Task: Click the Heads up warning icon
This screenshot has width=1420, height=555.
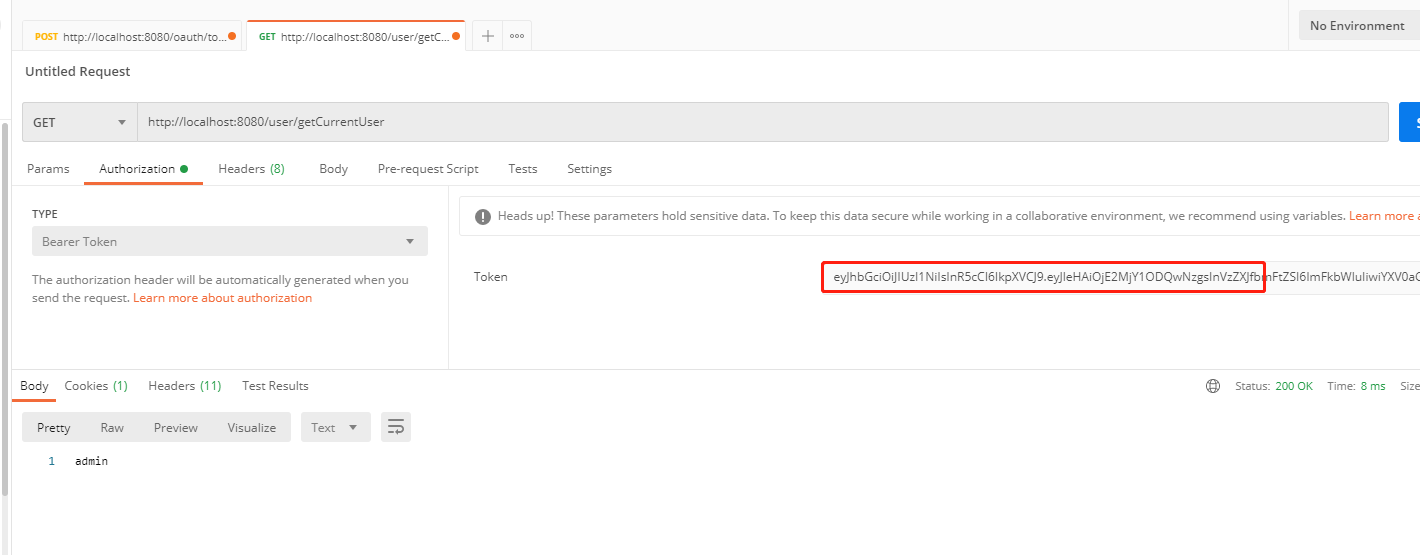Action: 483,216
